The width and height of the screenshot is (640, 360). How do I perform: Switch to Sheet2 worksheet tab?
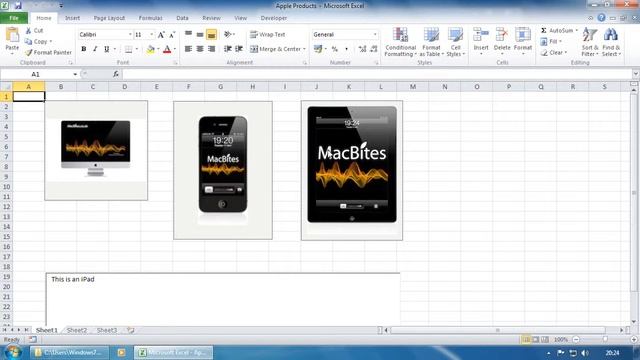click(x=77, y=330)
